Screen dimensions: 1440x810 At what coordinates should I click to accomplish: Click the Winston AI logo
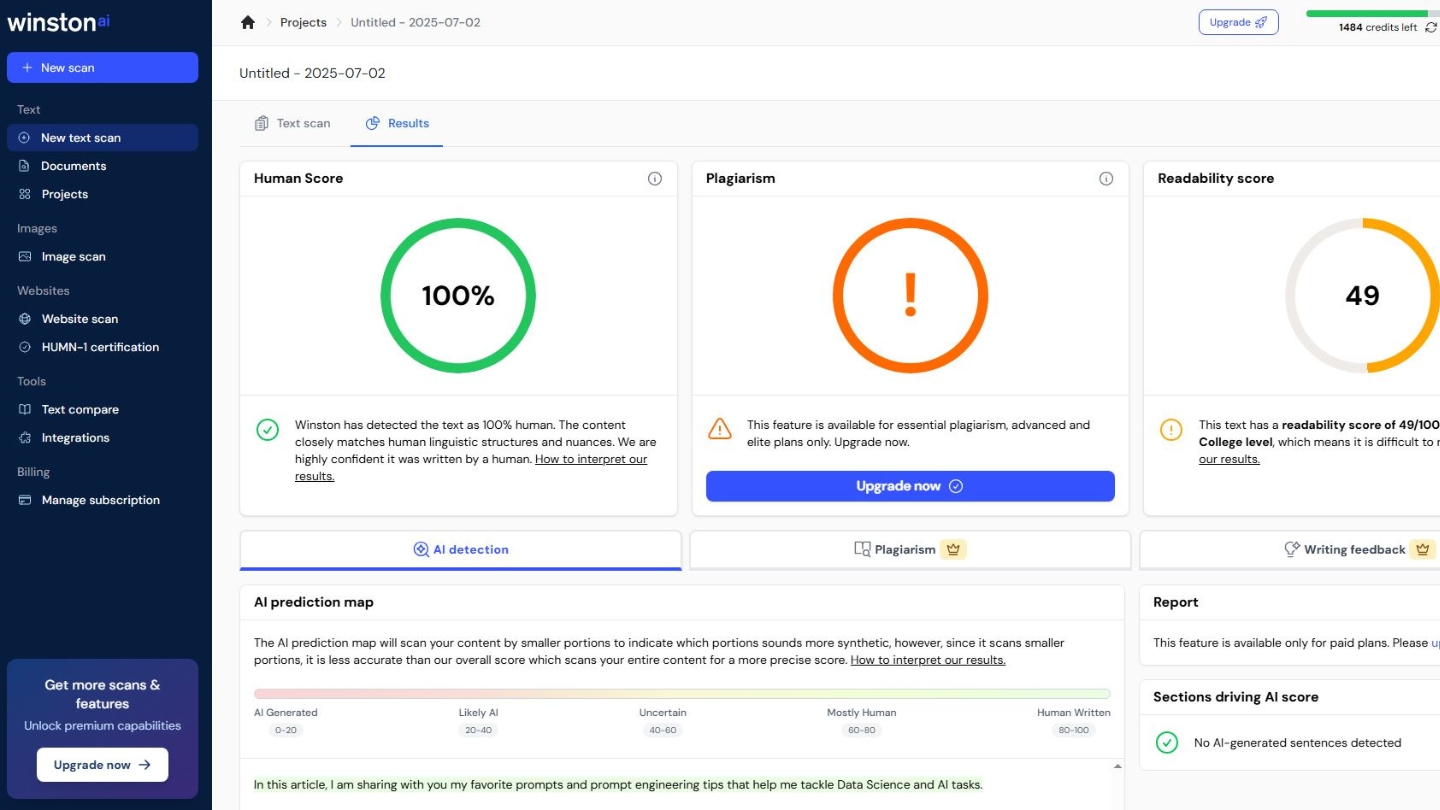(57, 22)
